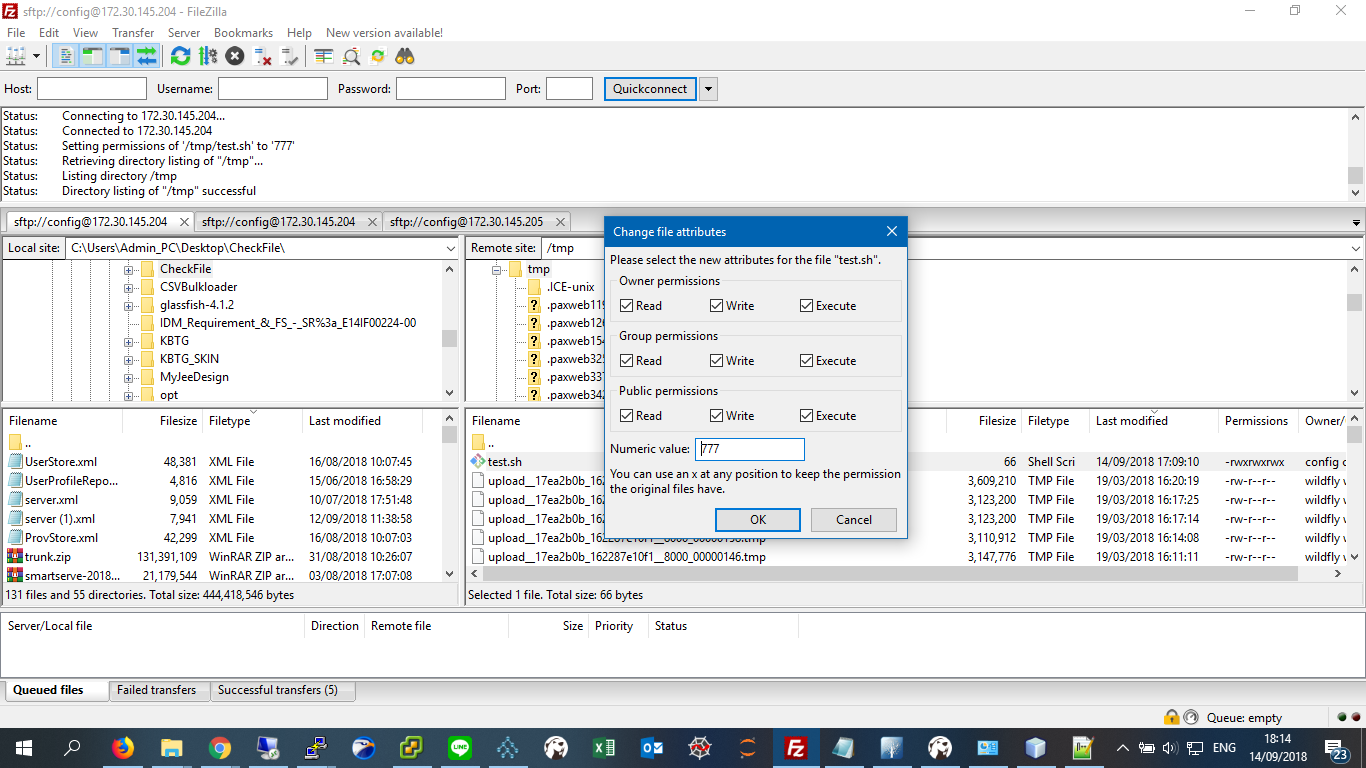1366x768 pixels.
Task: Uncheck Public permissions Write
Action: coord(716,416)
